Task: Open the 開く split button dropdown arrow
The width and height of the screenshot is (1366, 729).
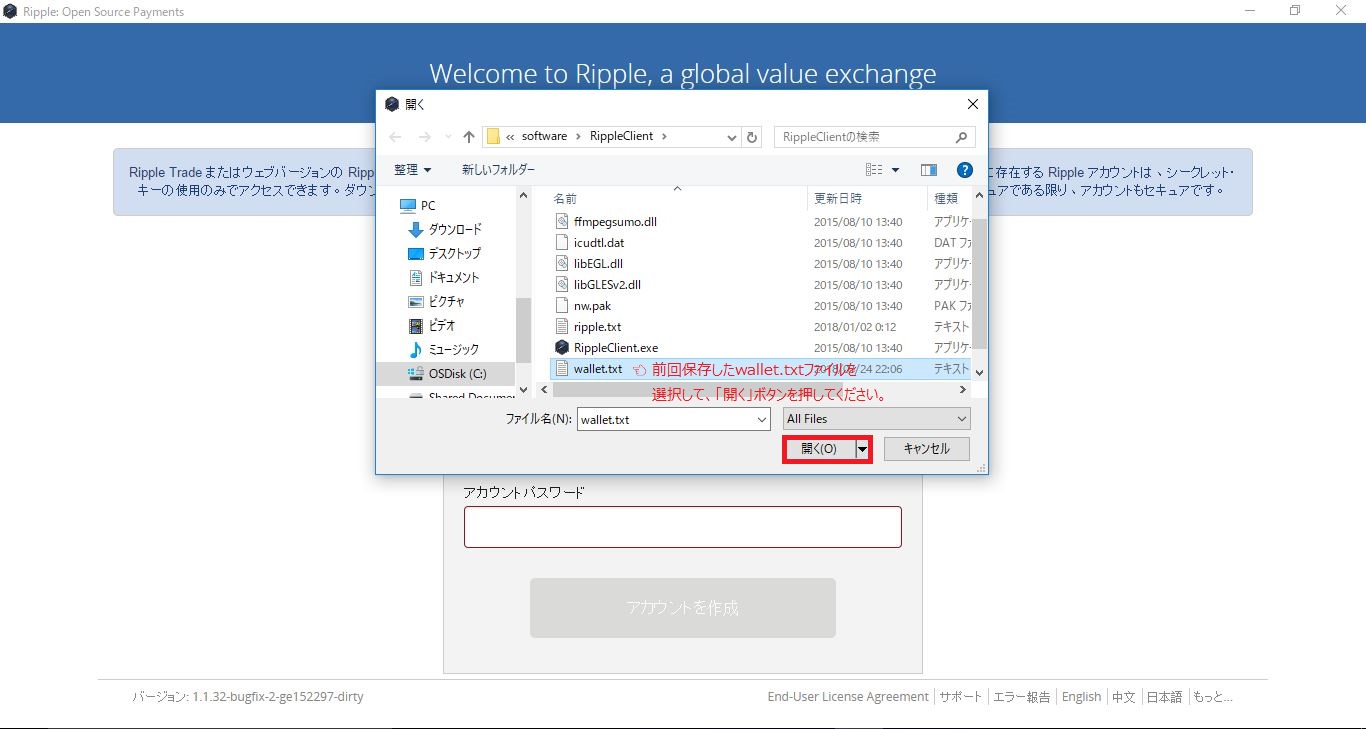Action: pos(862,449)
